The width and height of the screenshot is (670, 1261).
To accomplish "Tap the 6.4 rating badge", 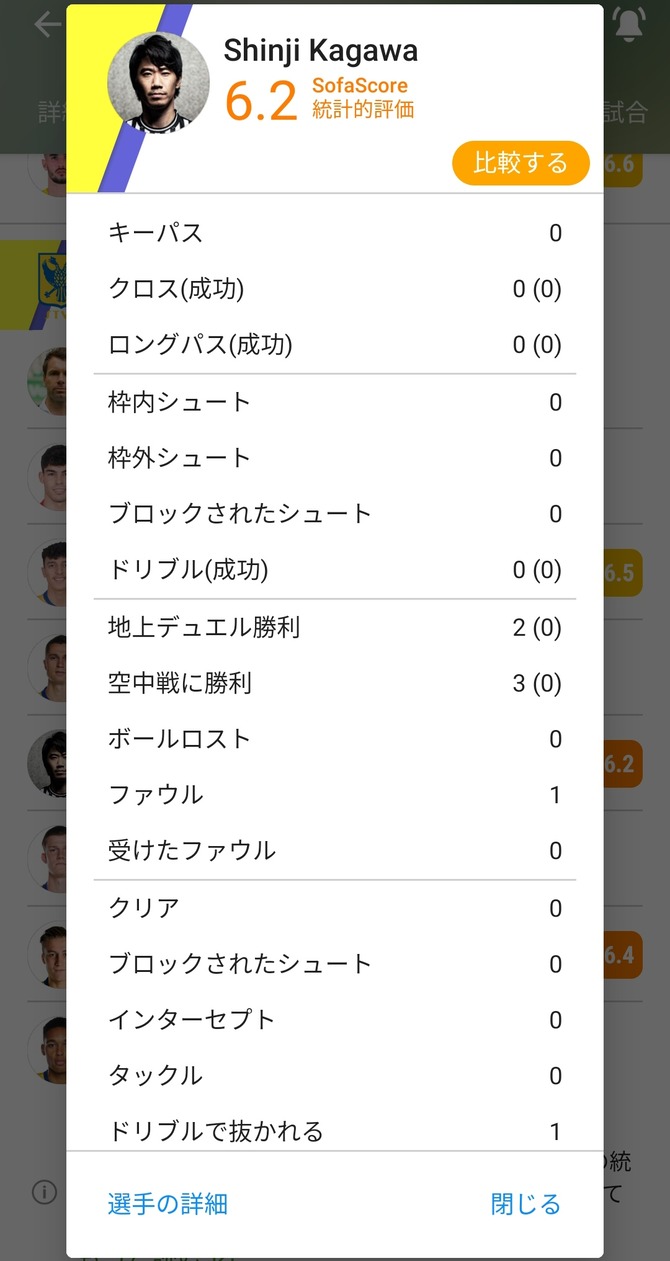I will tap(622, 955).
